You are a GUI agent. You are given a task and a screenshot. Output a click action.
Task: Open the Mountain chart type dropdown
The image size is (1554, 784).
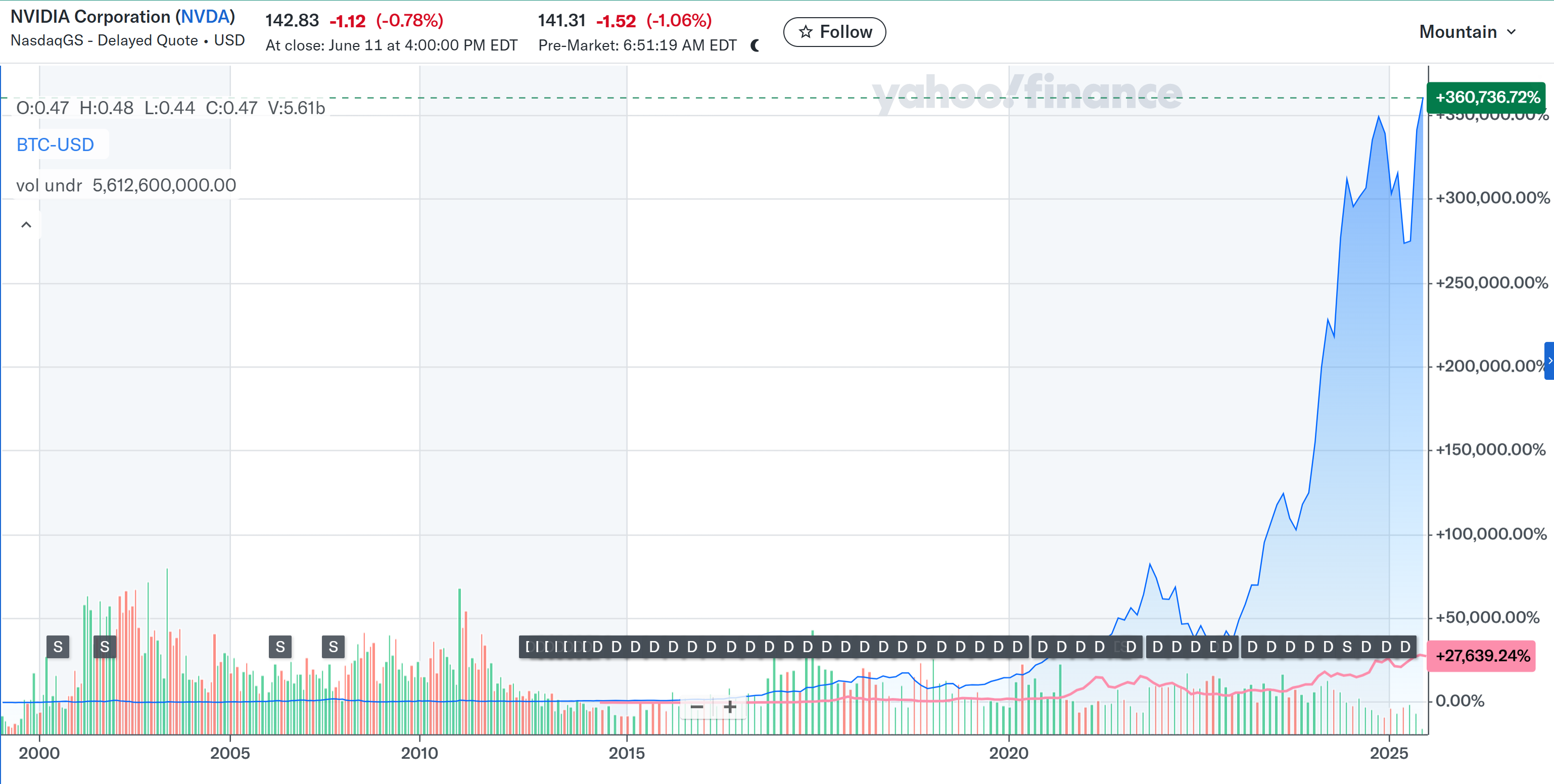click(x=1467, y=32)
